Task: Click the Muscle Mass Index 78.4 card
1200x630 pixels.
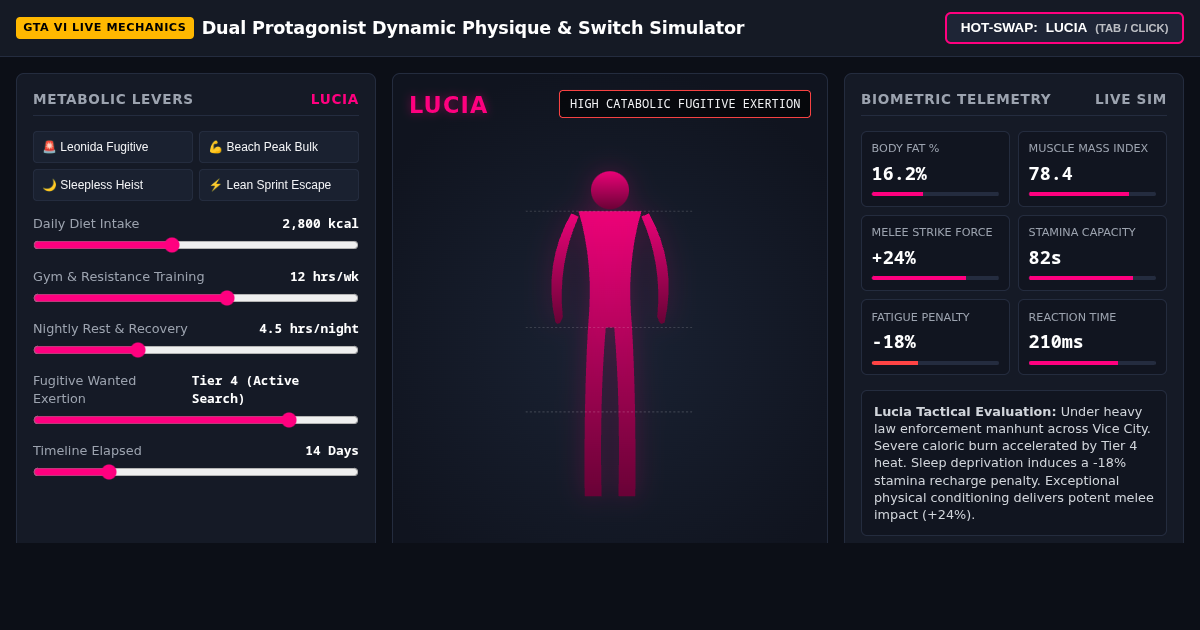Action: tap(1092, 169)
